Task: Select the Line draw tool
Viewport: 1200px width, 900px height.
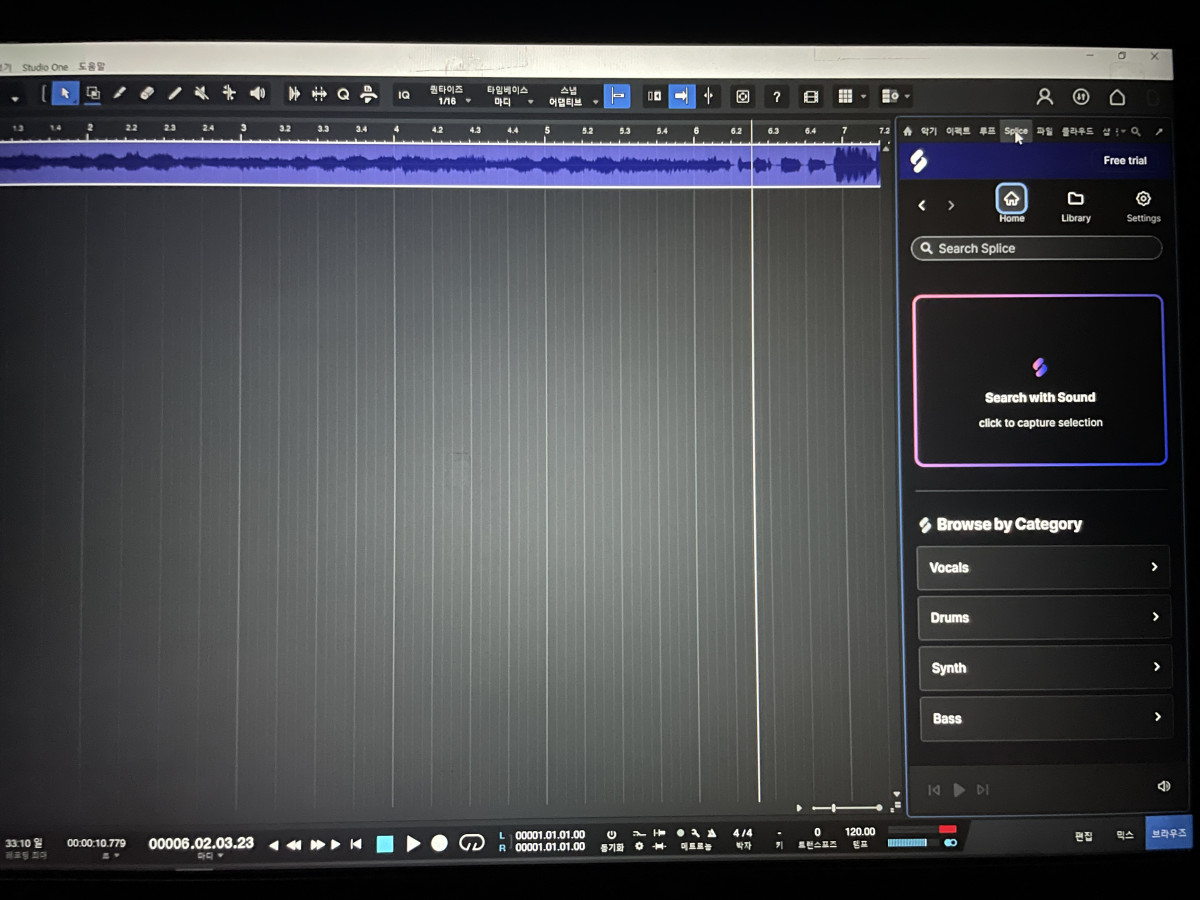Action: [174, 94]
